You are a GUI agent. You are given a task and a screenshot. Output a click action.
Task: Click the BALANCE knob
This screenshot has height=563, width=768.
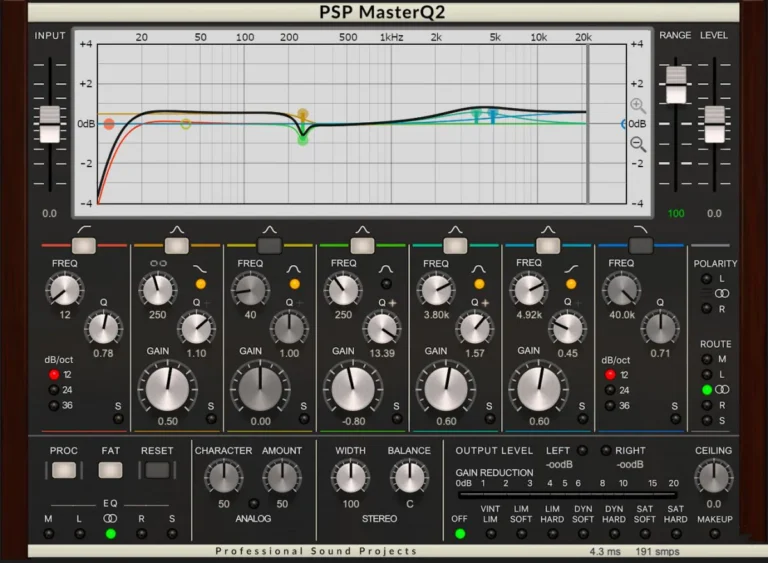coord(409,477)
